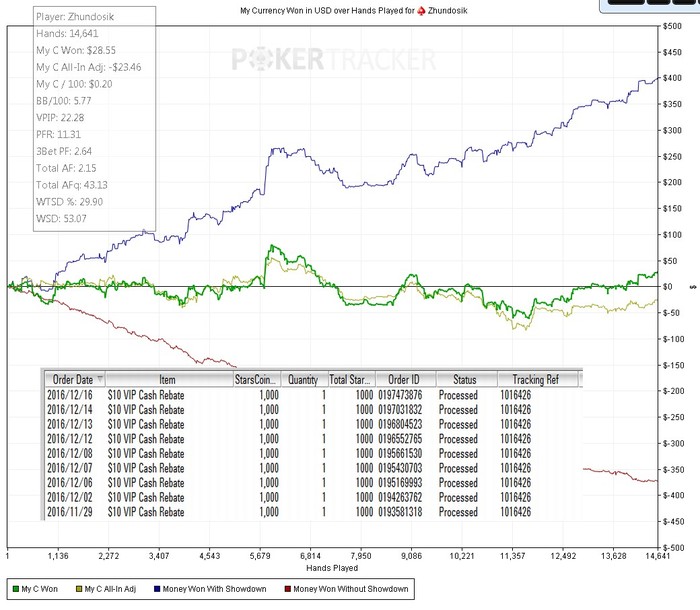Click the 5,679 hands axis label
Image resolution: width=700 pixels, height=610 pixels.
pos(260,556)
